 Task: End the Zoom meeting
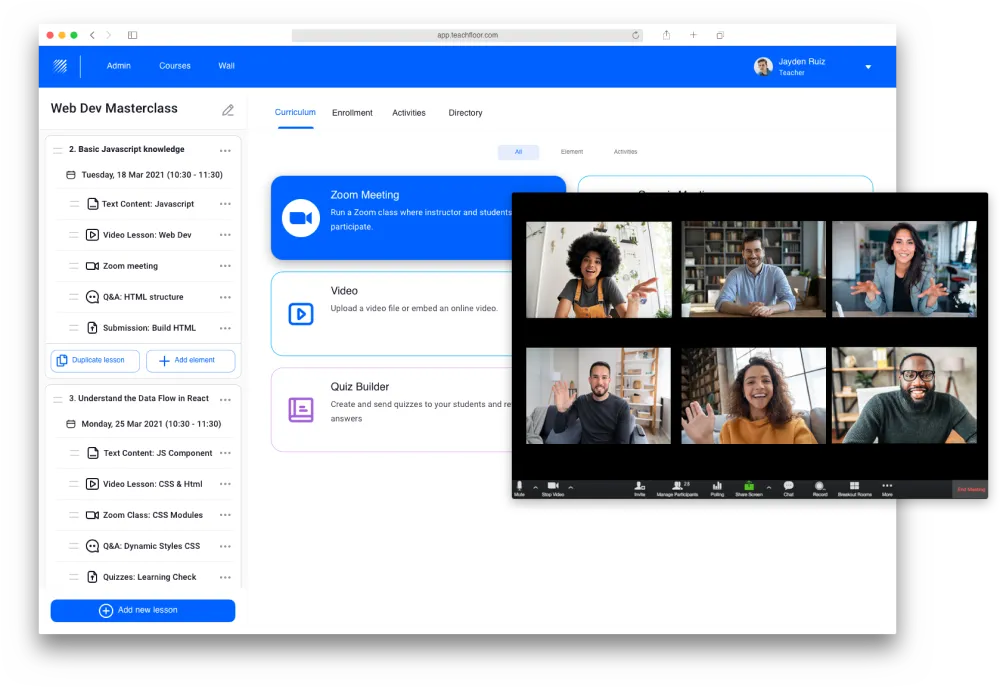[968, 487]
